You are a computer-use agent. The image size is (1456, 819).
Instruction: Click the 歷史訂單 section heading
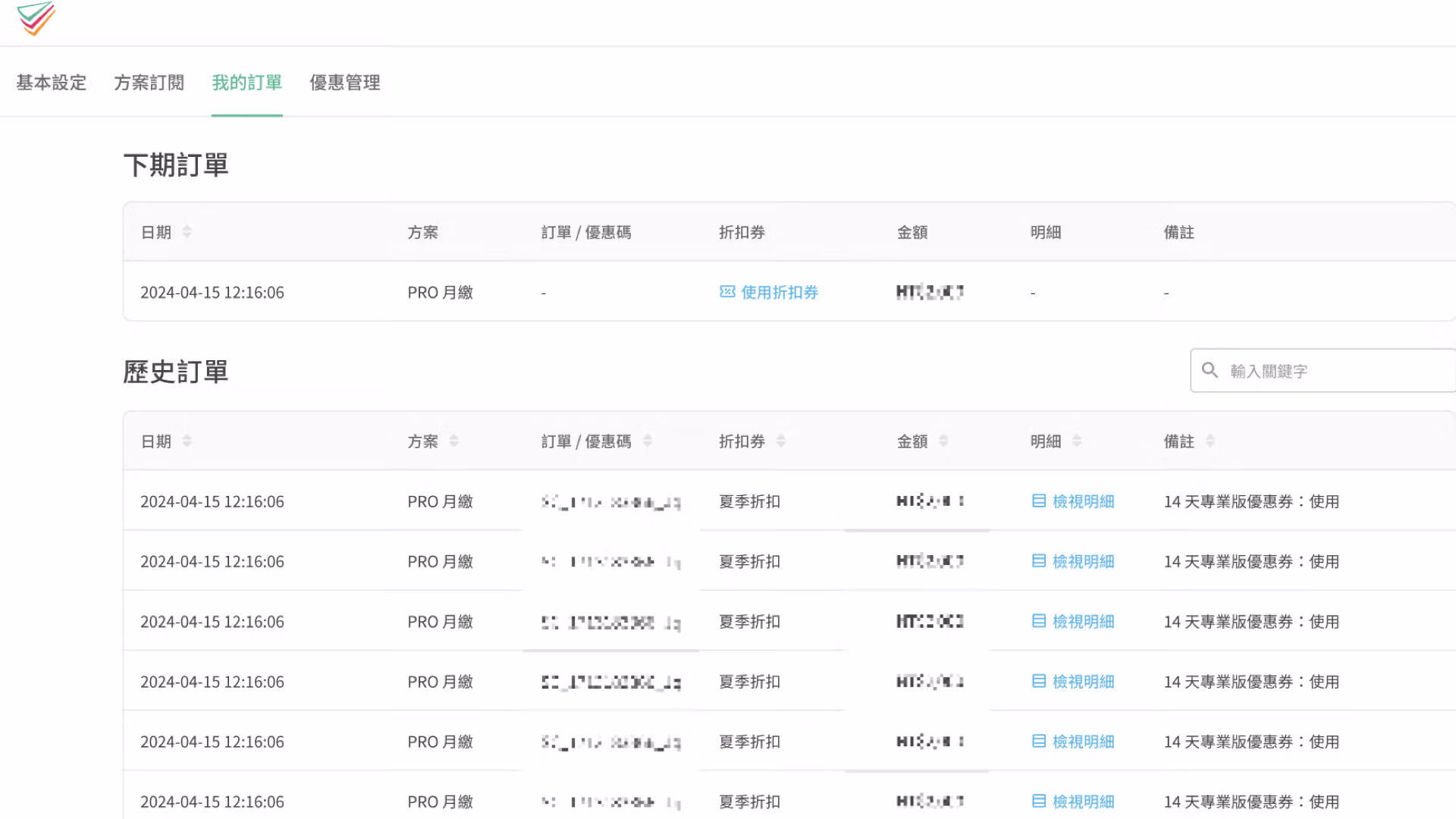[x=176, y=372]
